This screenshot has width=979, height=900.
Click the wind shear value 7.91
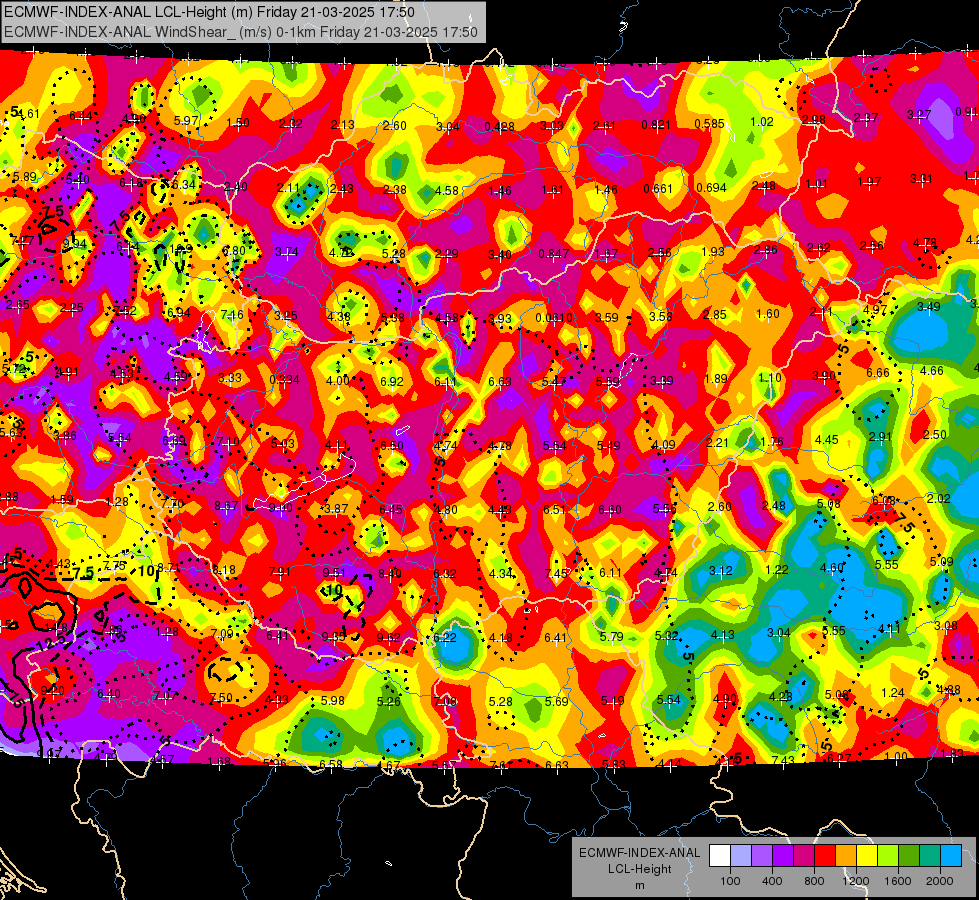280,571
